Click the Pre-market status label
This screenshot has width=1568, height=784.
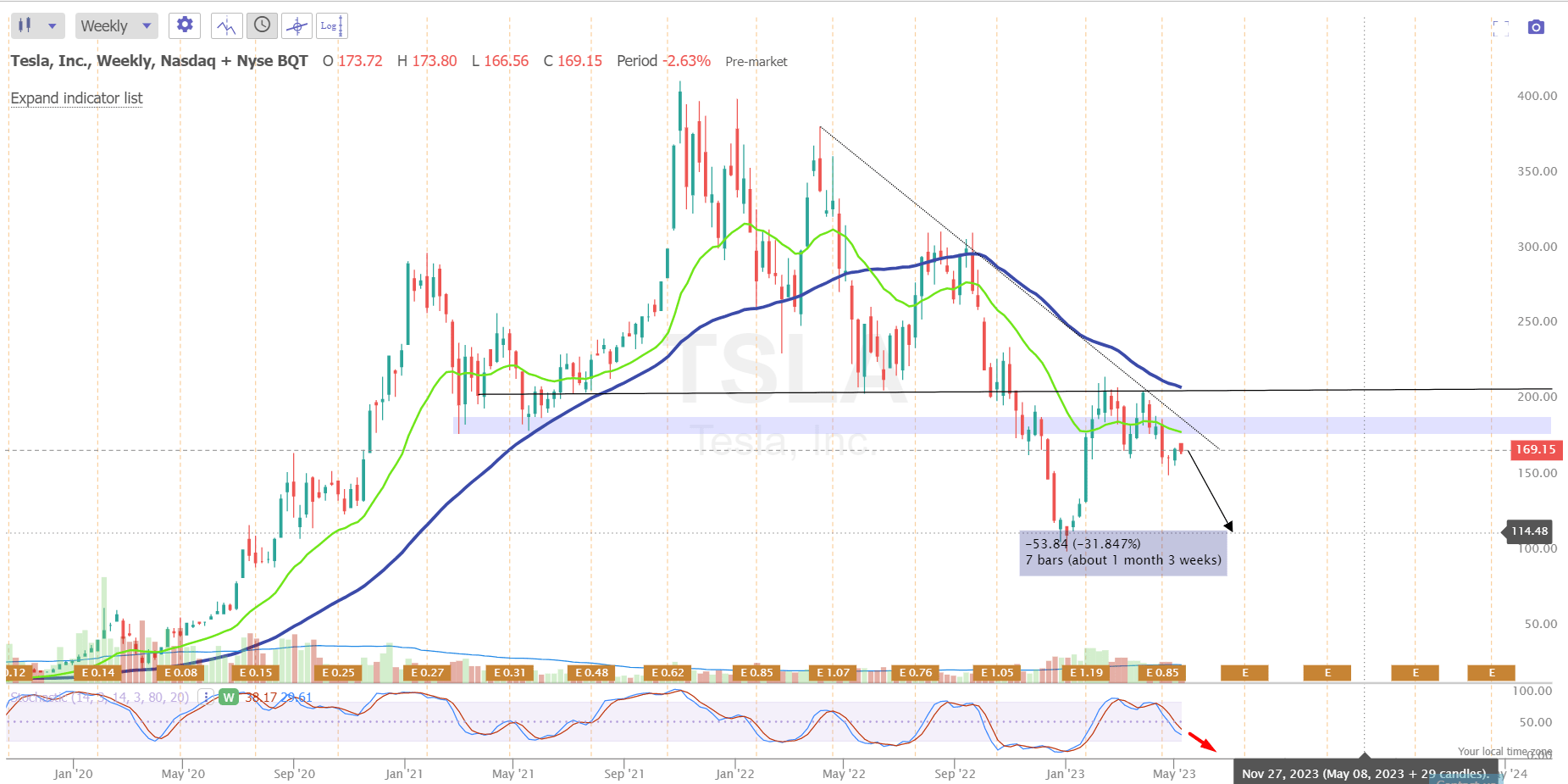pyautogui.click(x=756, y=62)
